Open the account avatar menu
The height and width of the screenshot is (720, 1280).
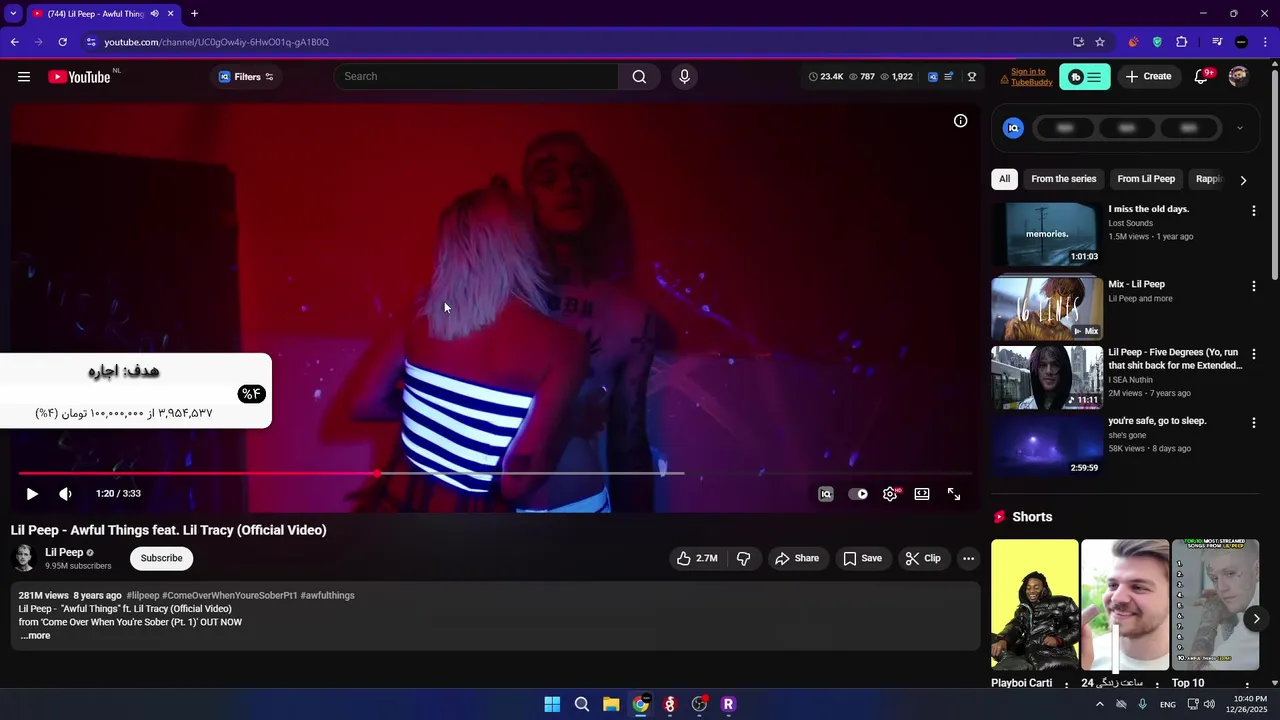coord(1238,77)
